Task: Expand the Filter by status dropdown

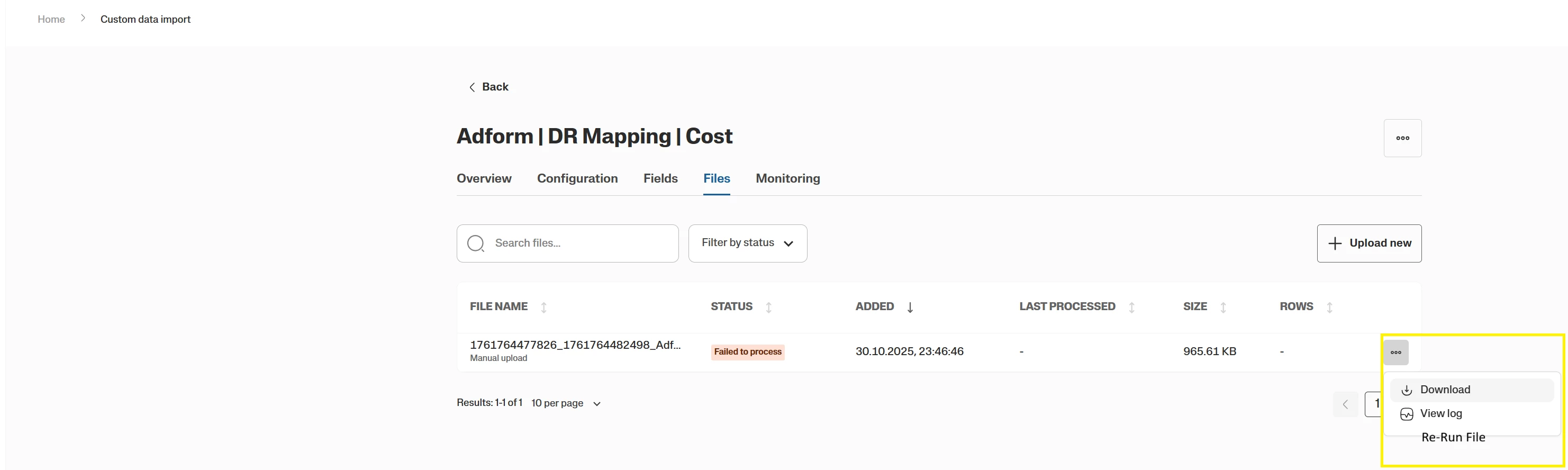Action: tap(747, 243)
